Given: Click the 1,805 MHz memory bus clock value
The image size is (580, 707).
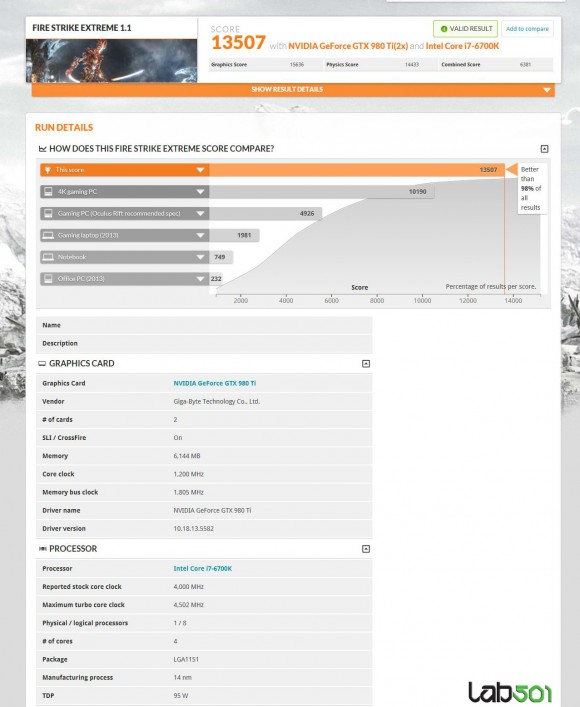Looking at the screenshot, I should point(189,492).
